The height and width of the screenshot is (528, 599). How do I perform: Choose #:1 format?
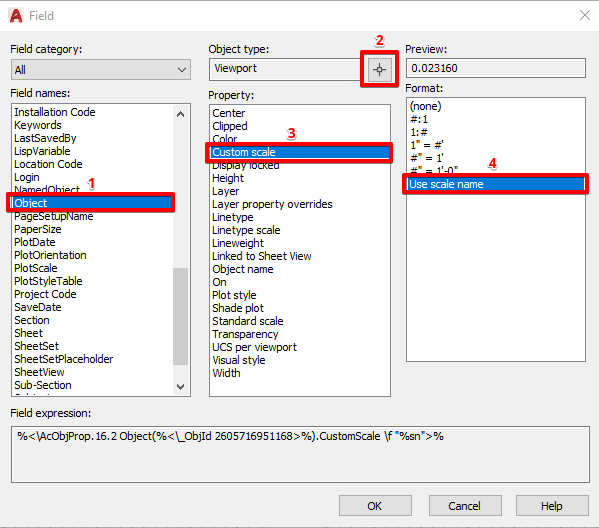pyautogui.click(x=419, y=119)
